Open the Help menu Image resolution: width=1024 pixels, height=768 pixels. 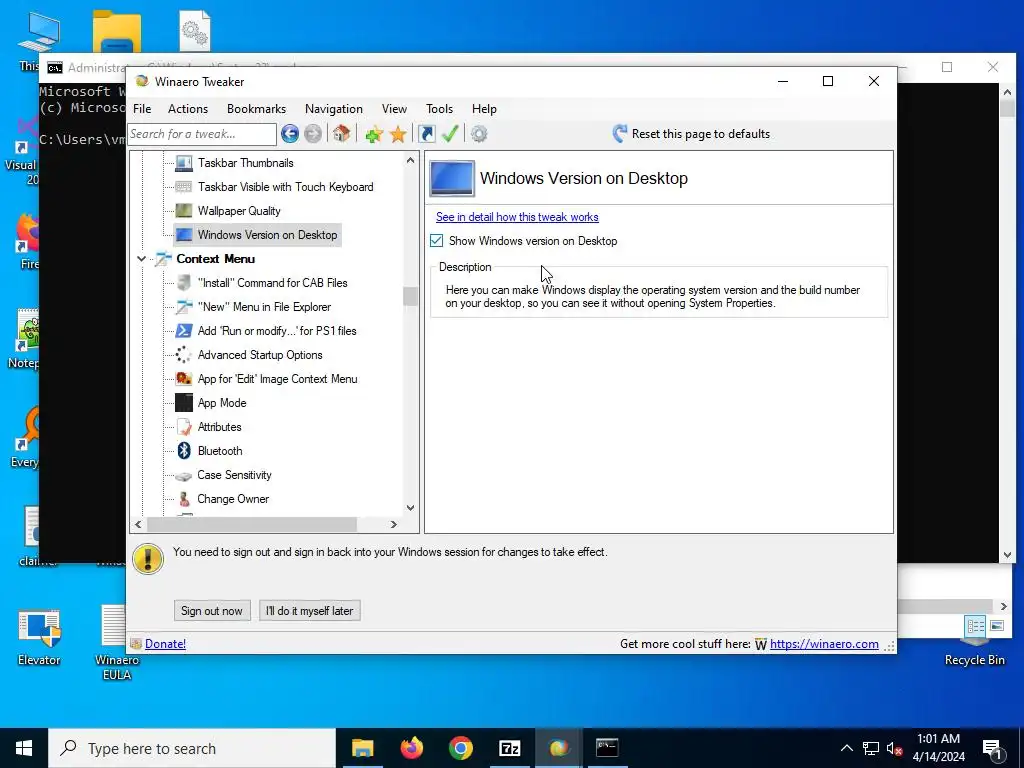[x=484, y=109]
